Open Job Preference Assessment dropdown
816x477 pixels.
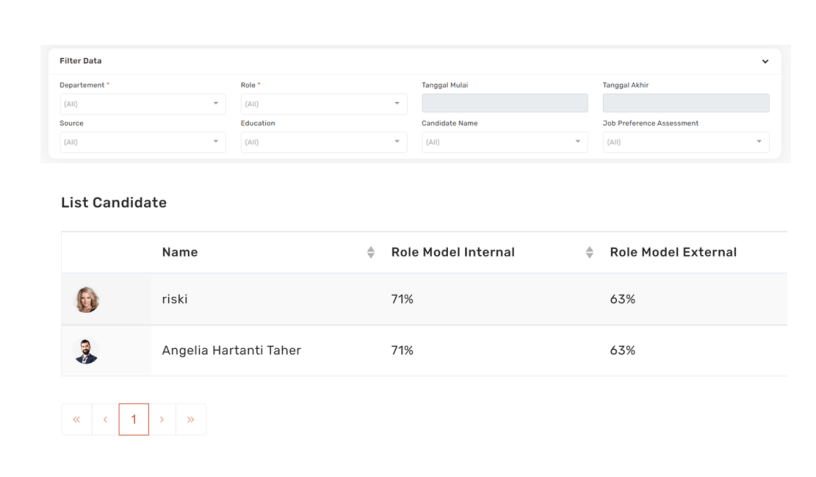click(685, 142)
